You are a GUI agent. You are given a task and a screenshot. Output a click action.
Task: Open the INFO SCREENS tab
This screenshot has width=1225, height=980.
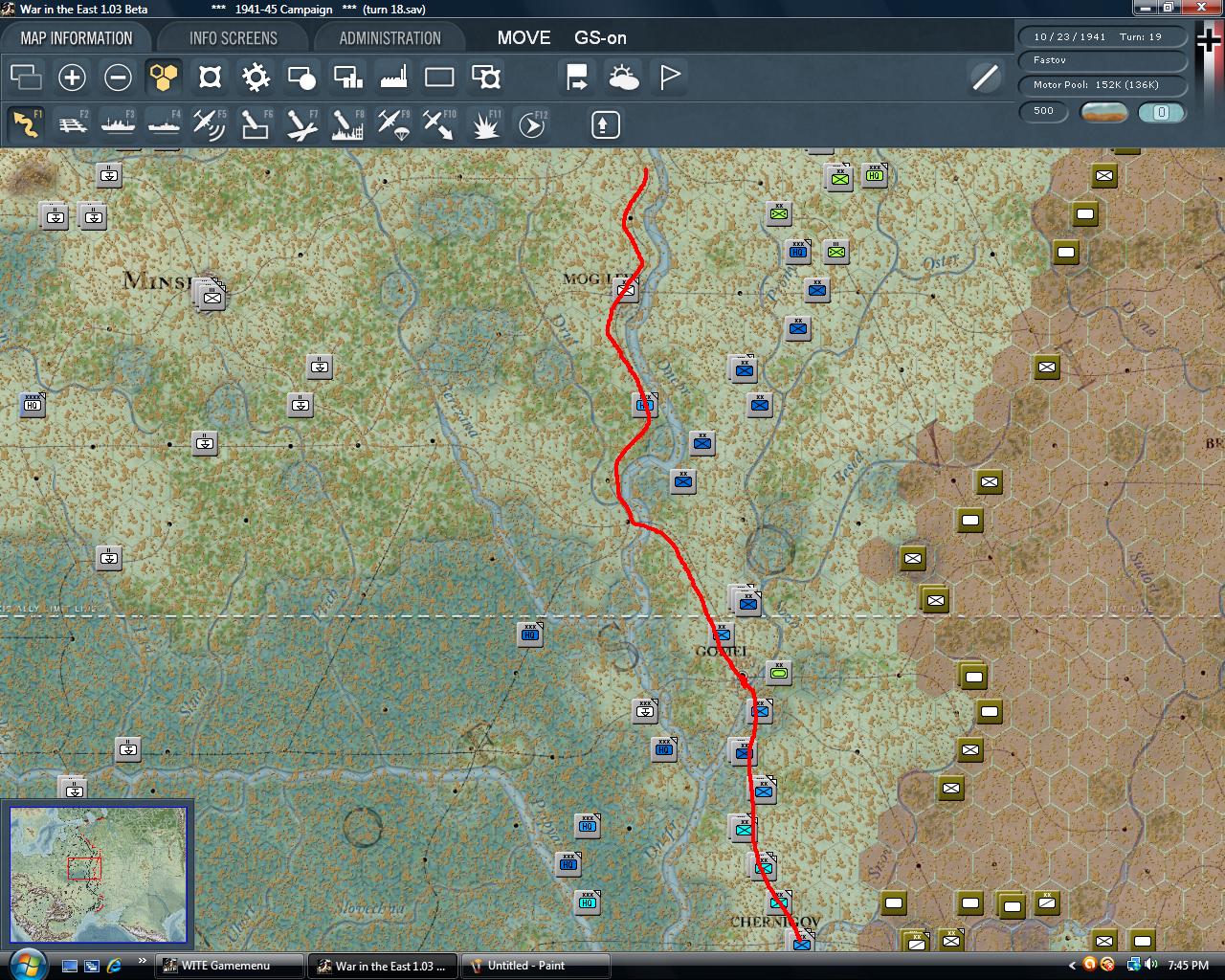click(x=234, y=38)
